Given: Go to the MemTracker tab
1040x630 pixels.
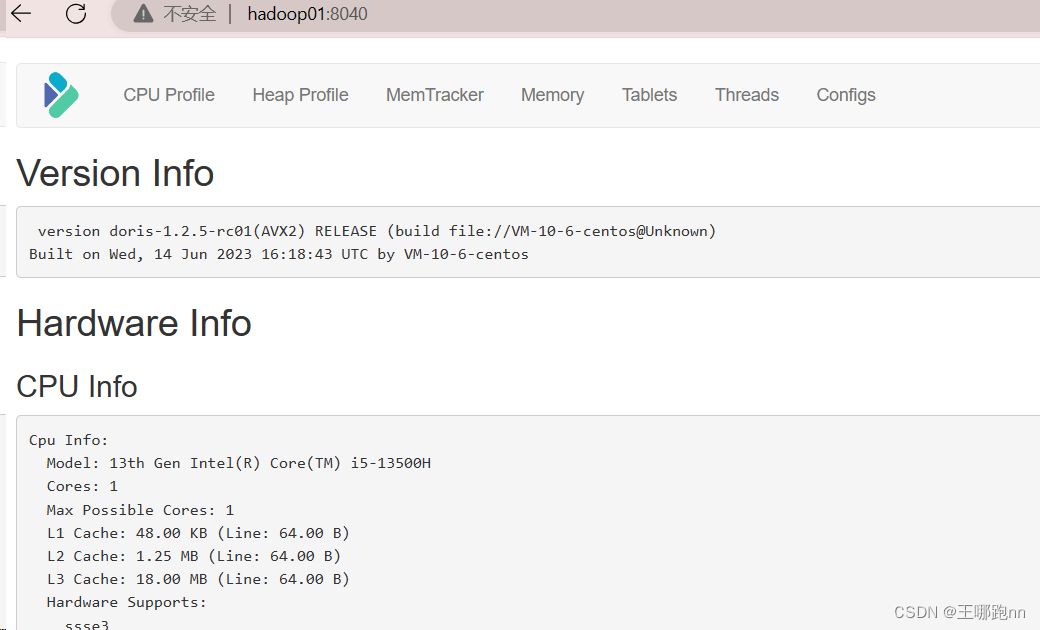Looking at the screenshot, I should pos(435,95).
